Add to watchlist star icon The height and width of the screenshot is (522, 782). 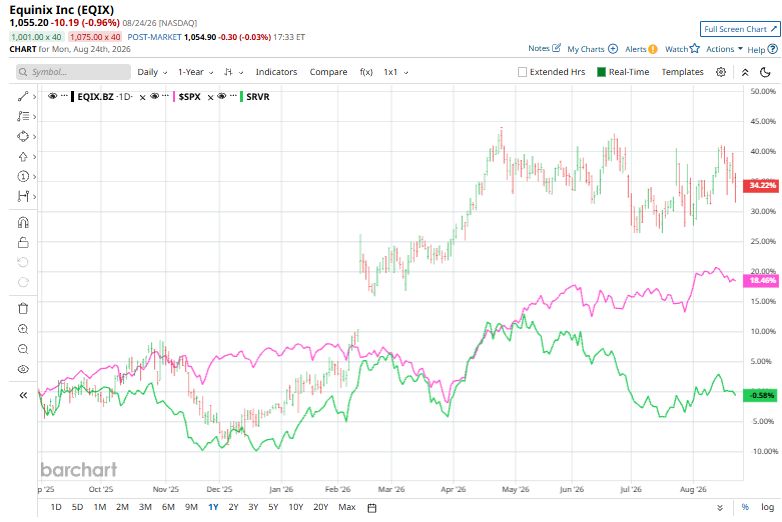(695, 48)
